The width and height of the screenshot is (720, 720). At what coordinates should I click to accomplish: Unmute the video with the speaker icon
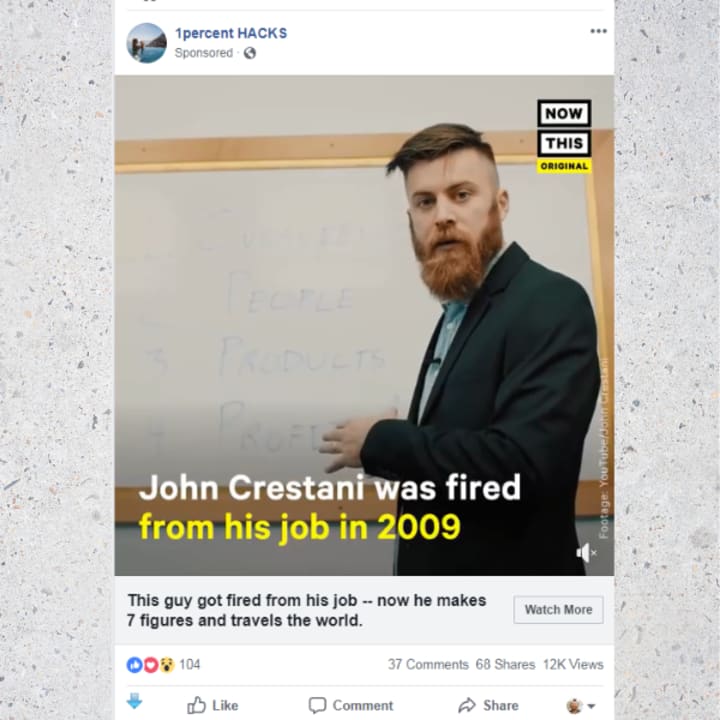click(586, 553)
